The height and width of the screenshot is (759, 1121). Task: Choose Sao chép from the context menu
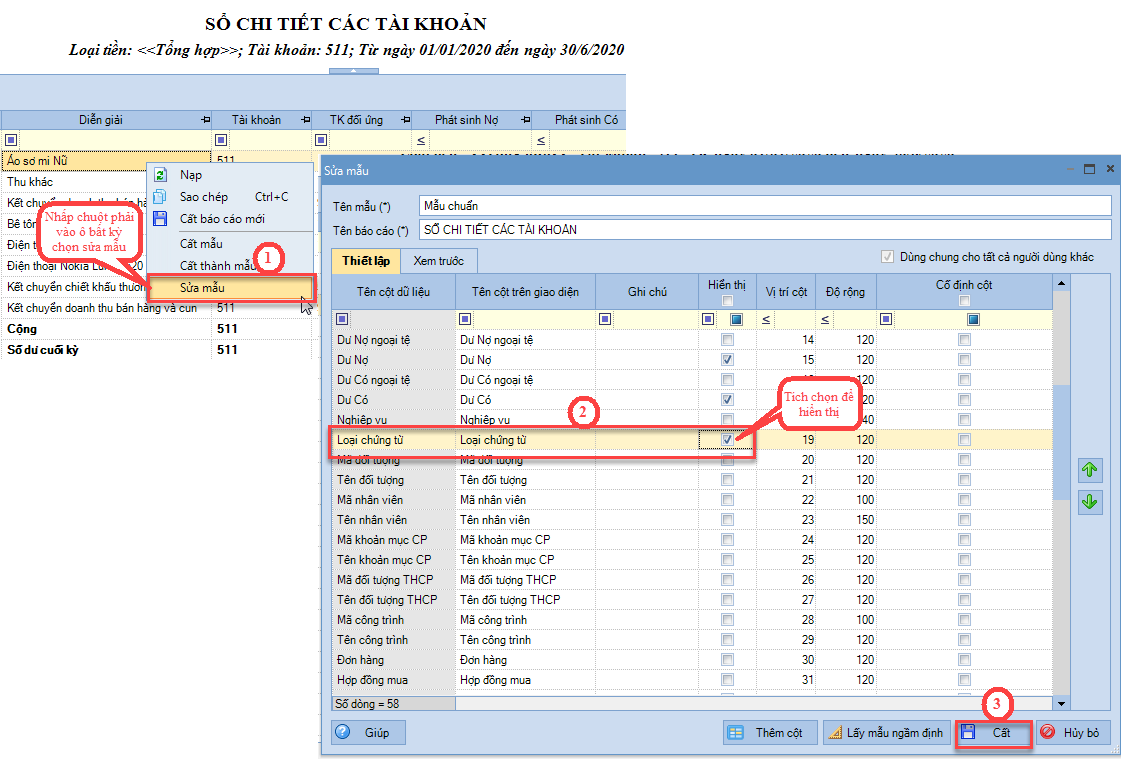click(x=230, y=197)
